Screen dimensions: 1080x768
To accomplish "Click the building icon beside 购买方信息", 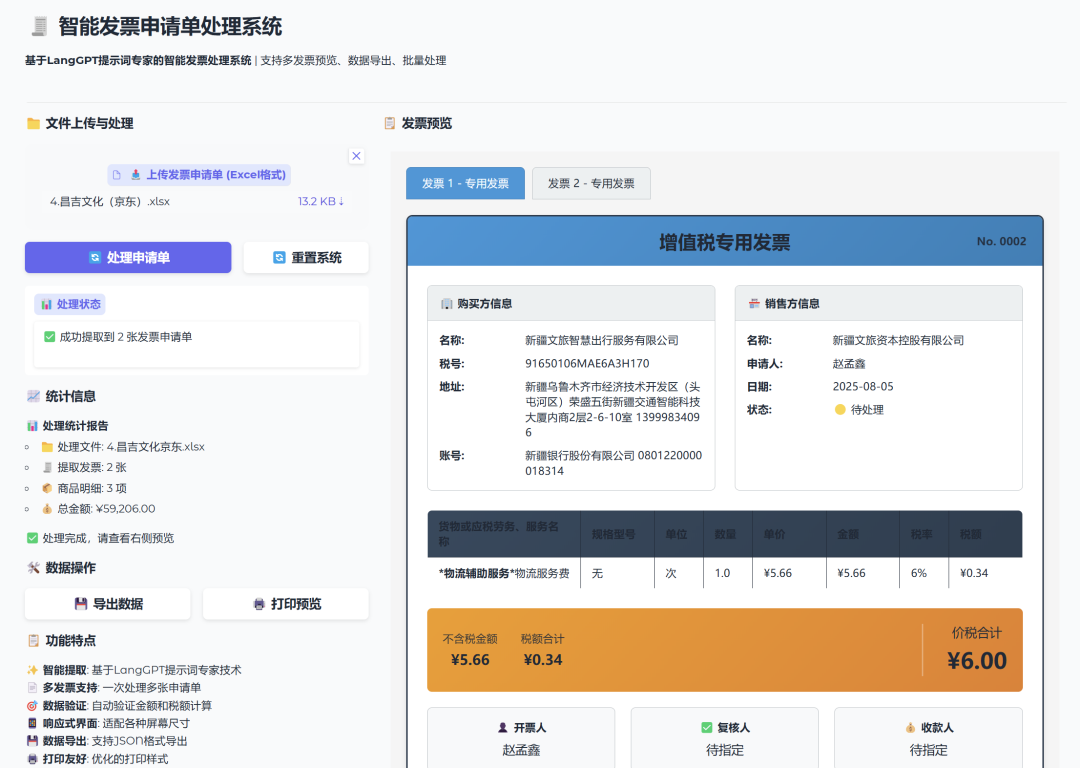I will click(x=446, y=304).
